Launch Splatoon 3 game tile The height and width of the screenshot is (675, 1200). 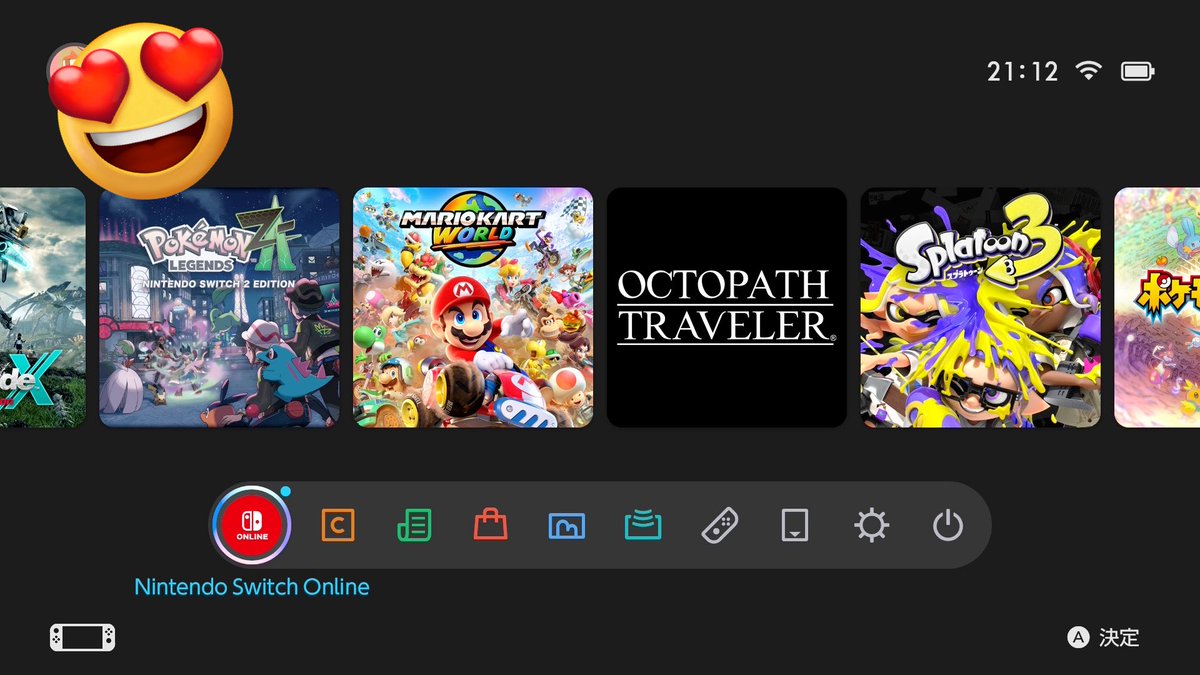(981, 307)
